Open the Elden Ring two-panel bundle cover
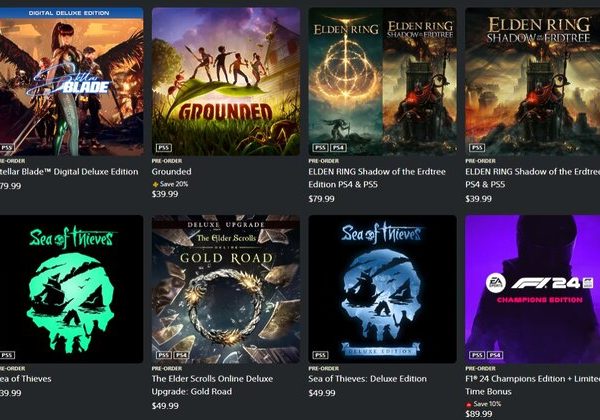 pos(382,81)
